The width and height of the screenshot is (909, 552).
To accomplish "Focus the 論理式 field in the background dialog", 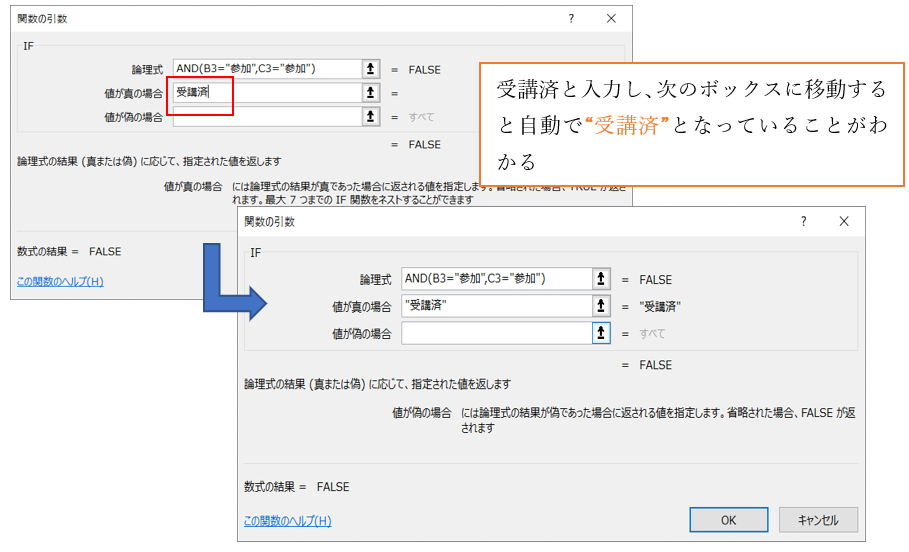I will [265, 69].
